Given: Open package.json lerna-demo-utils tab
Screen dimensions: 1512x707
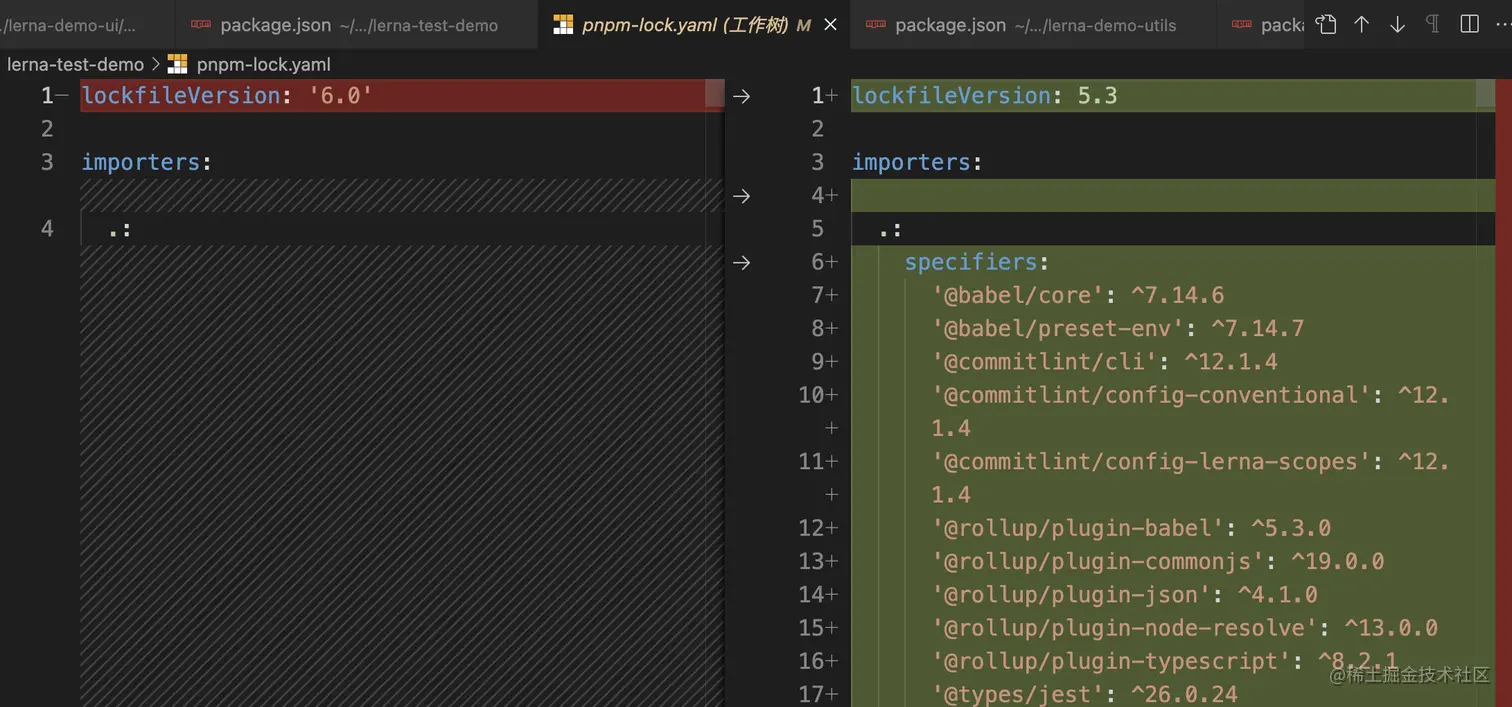Looking at the screenshot, I should pyautogui.click(x=1033, y=25).
